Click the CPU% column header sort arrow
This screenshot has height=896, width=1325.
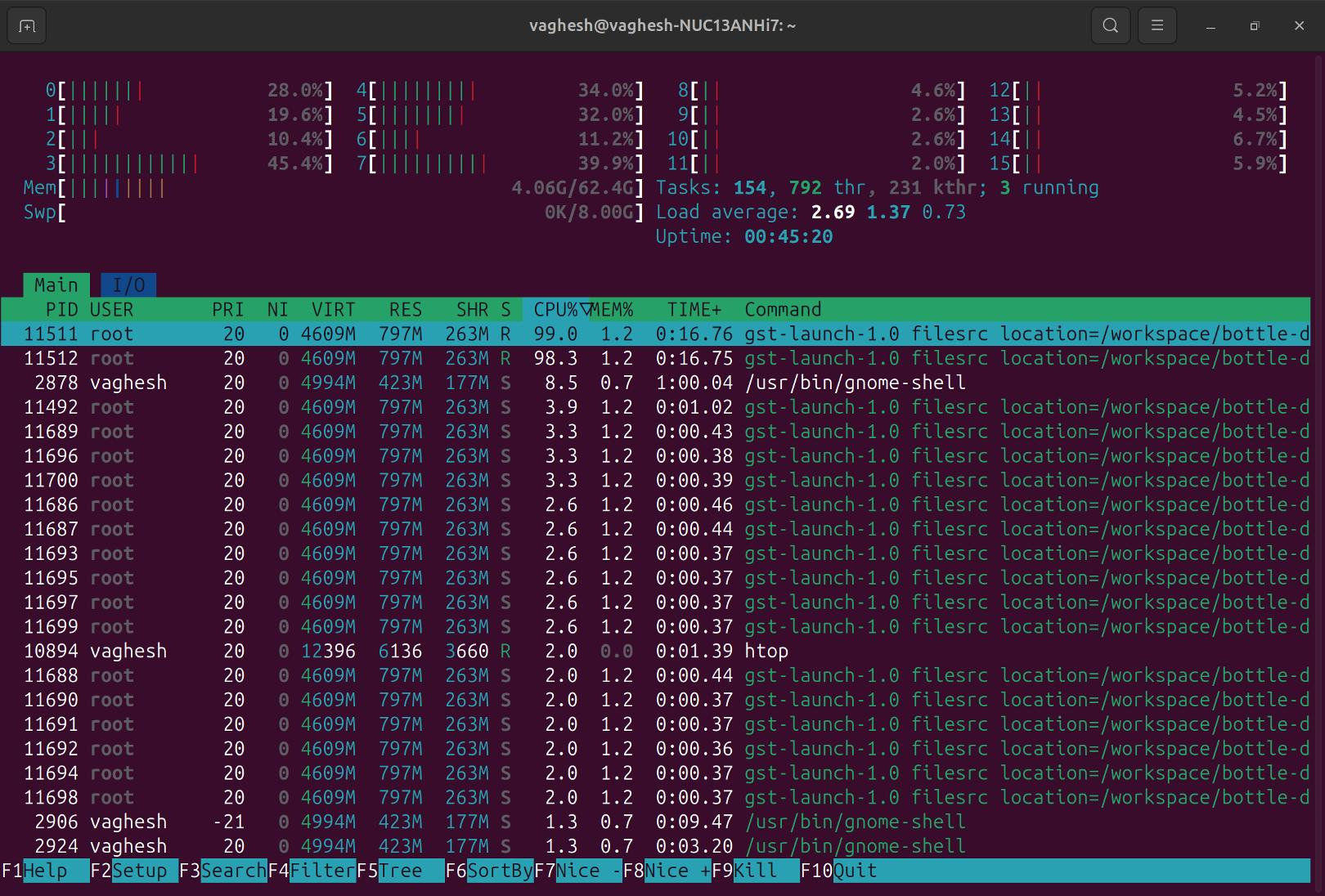tap(586, 310)
